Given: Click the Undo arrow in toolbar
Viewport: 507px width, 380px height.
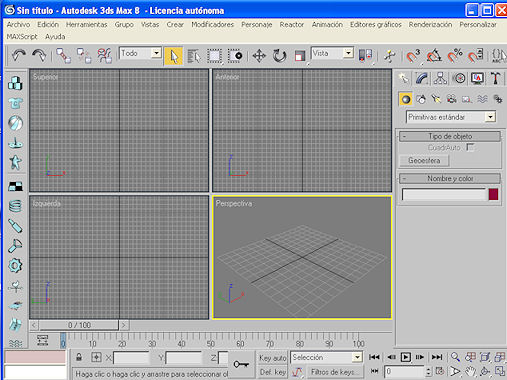Looking at the screenshot, I should [x=19, y=55].
